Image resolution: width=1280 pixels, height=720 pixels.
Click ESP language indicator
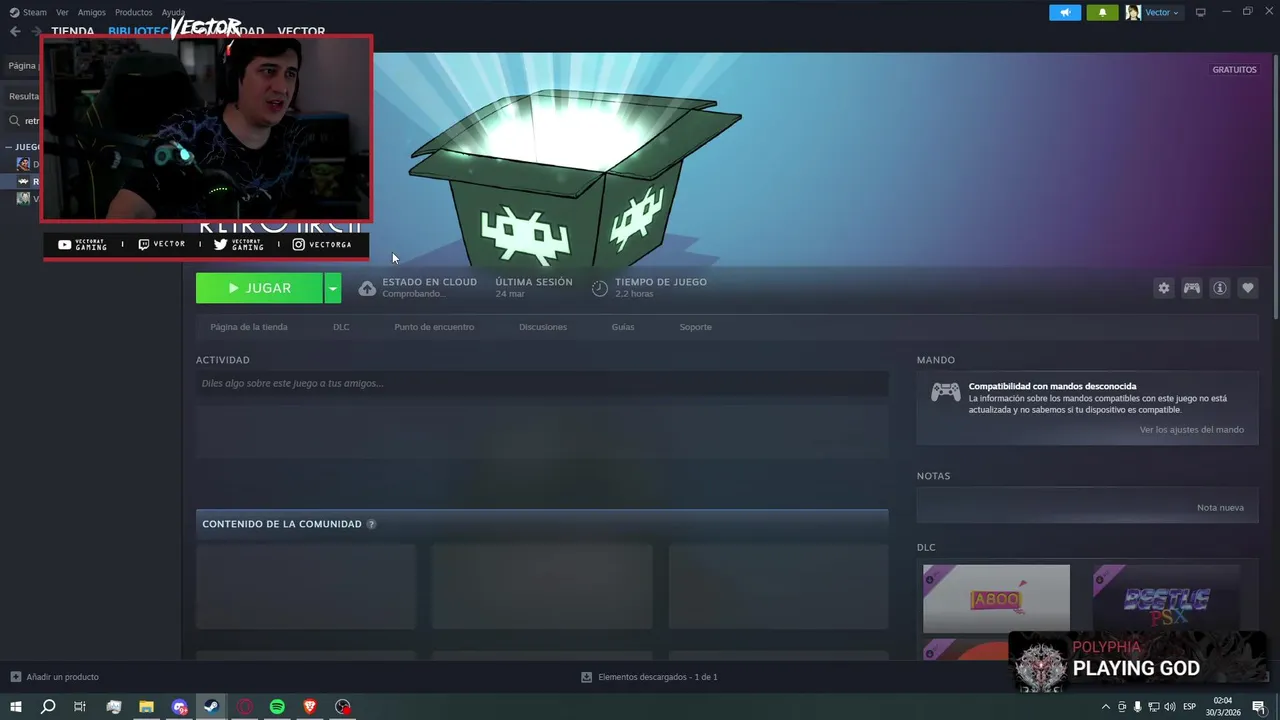(x=1191, y=707)
